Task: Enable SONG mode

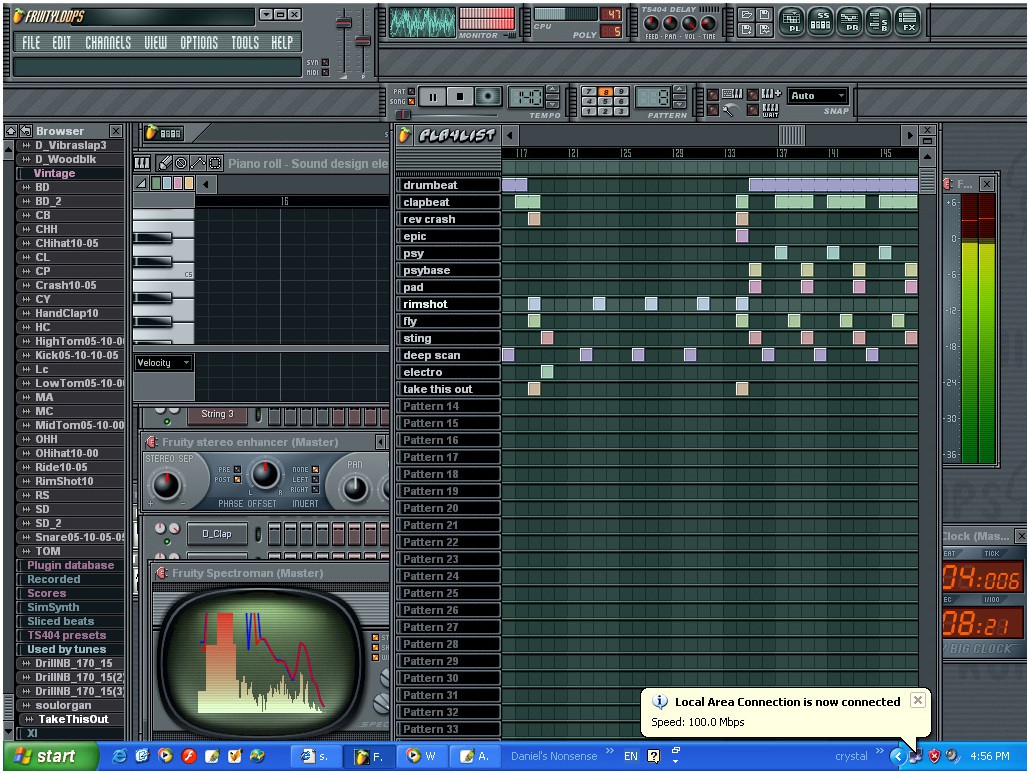Action: pos(411,101)
